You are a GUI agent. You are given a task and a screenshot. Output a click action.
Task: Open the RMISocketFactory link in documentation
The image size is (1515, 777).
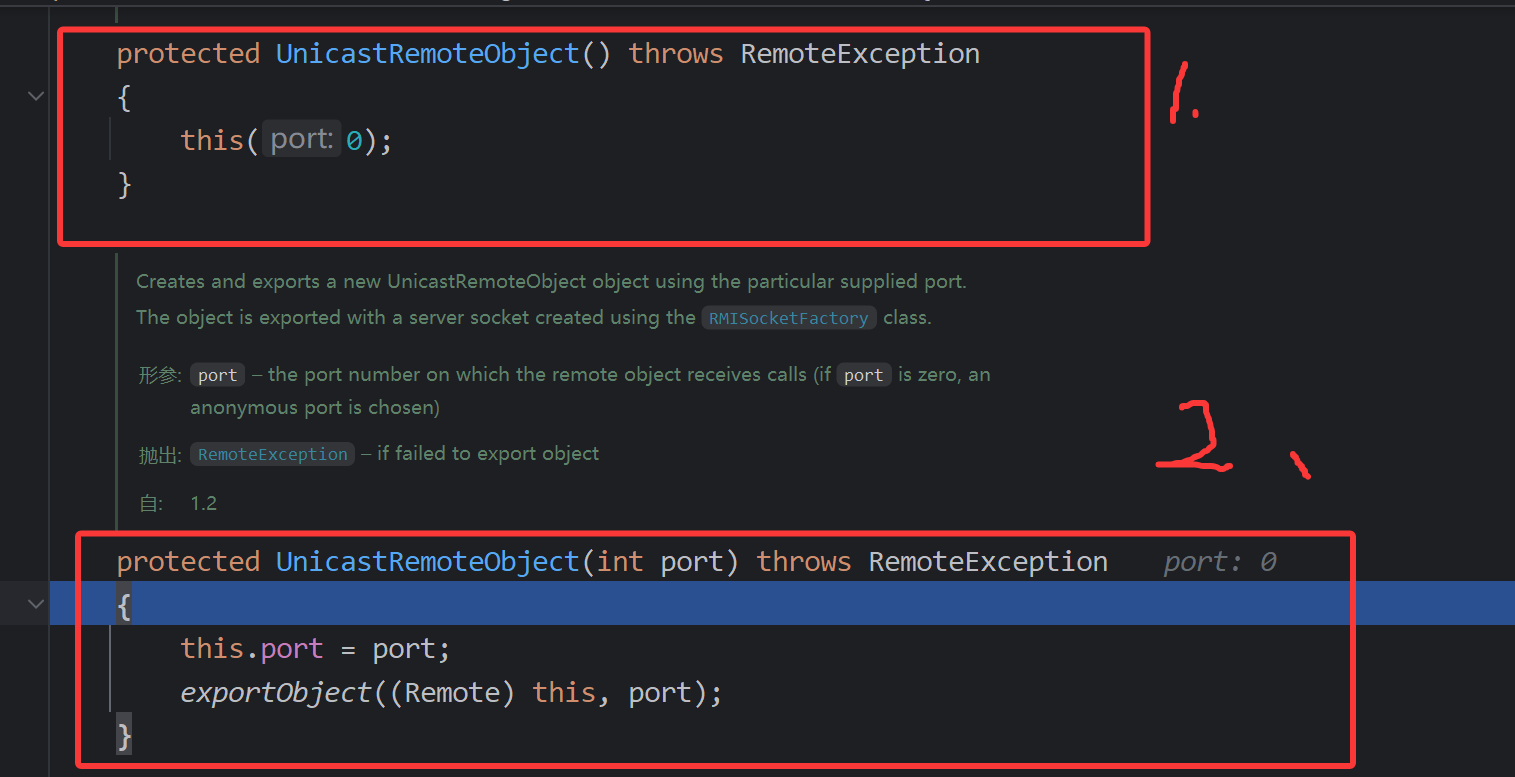[788, 318]
